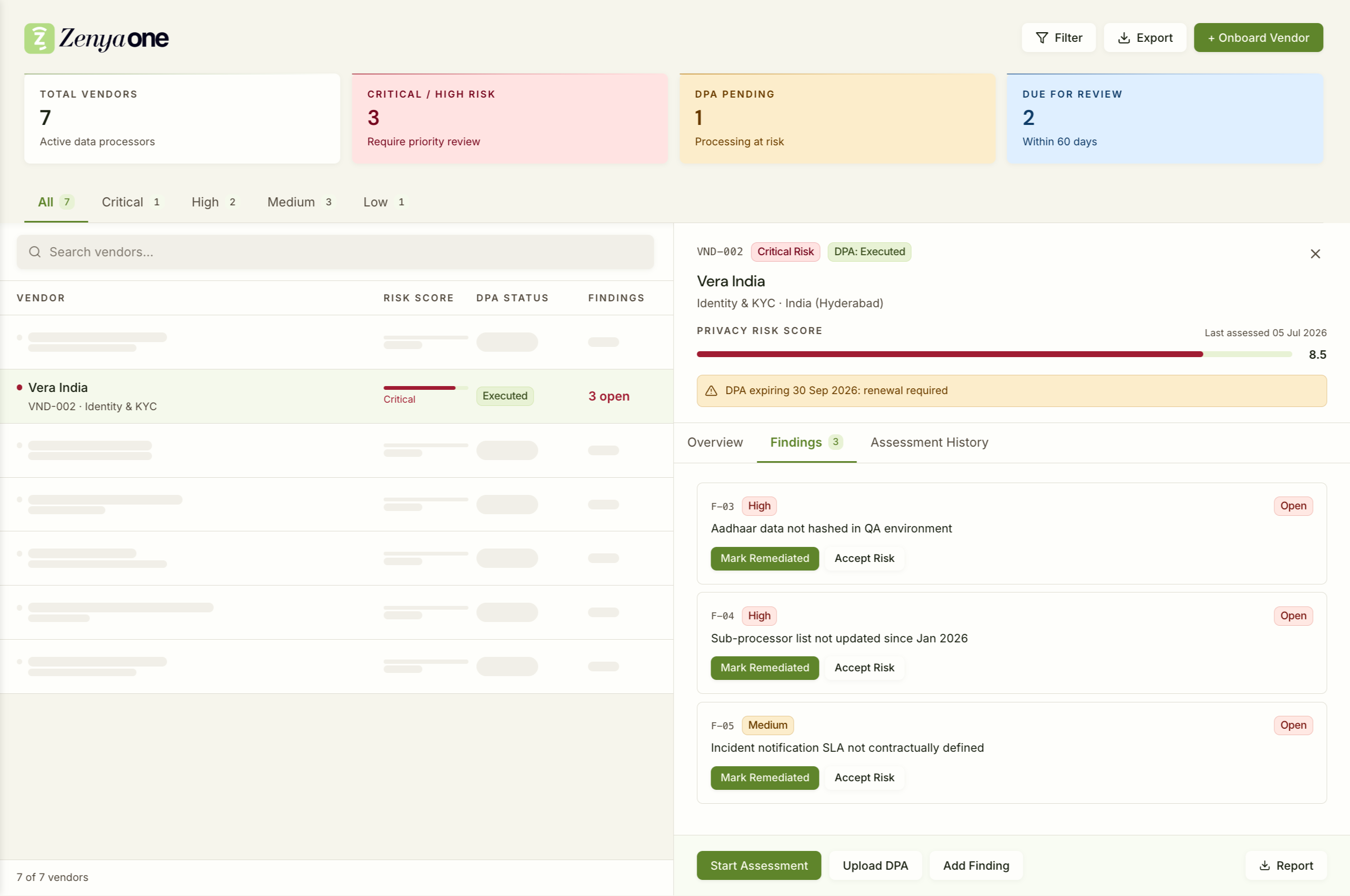Add a new finding
The width and height of the screenshot is (1350, 896).
coord(976,866)
